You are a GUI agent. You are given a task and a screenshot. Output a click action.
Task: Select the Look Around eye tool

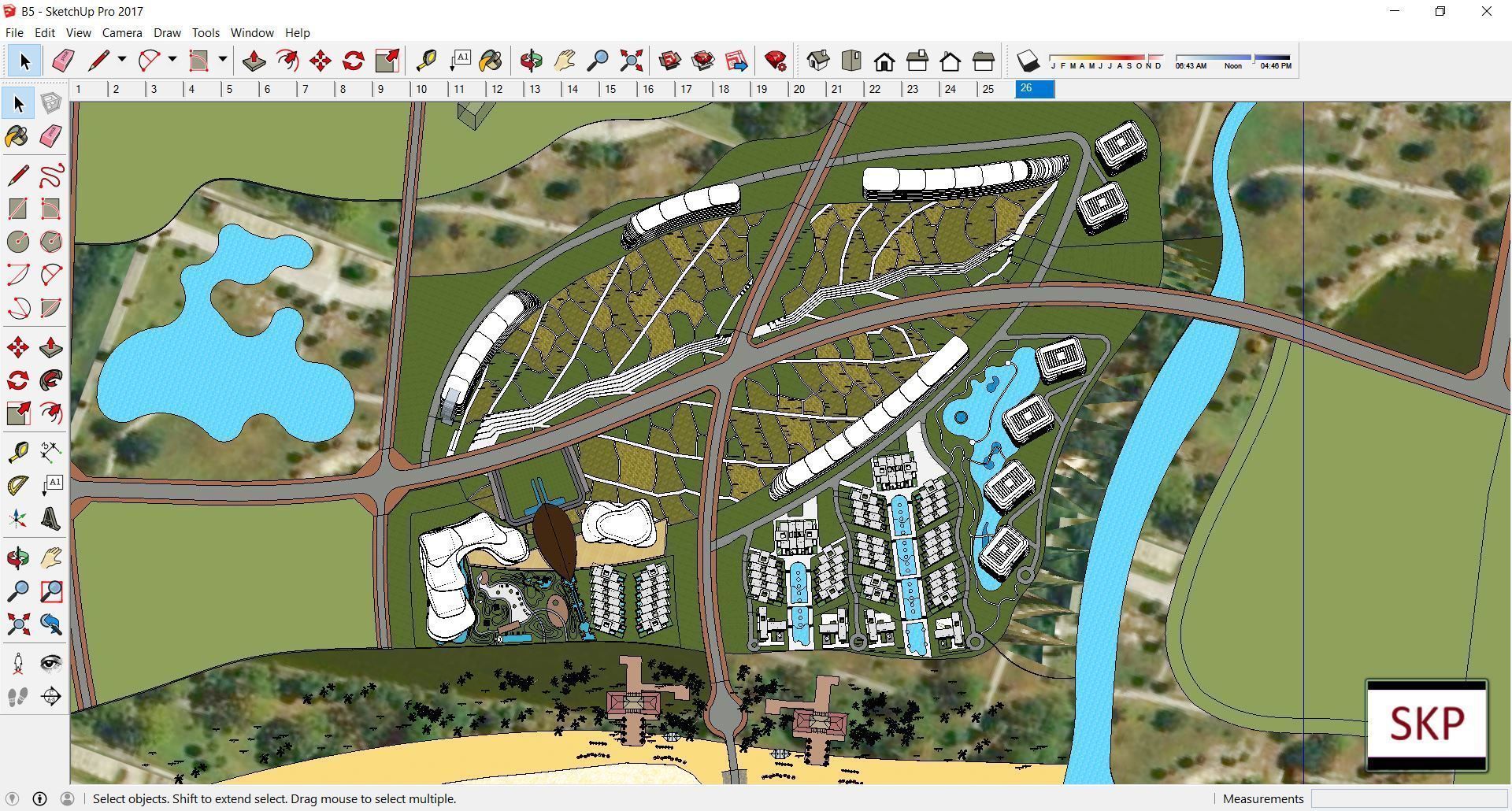pos(50,663)
